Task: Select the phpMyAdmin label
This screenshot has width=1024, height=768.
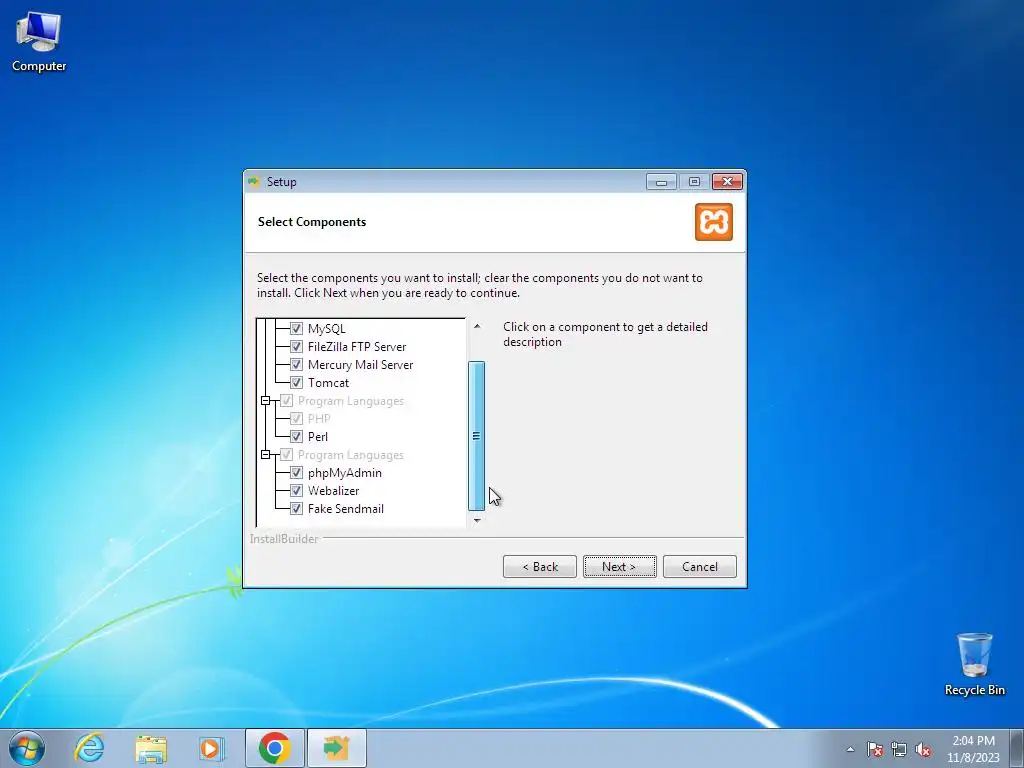Action: tap(345, 473)
